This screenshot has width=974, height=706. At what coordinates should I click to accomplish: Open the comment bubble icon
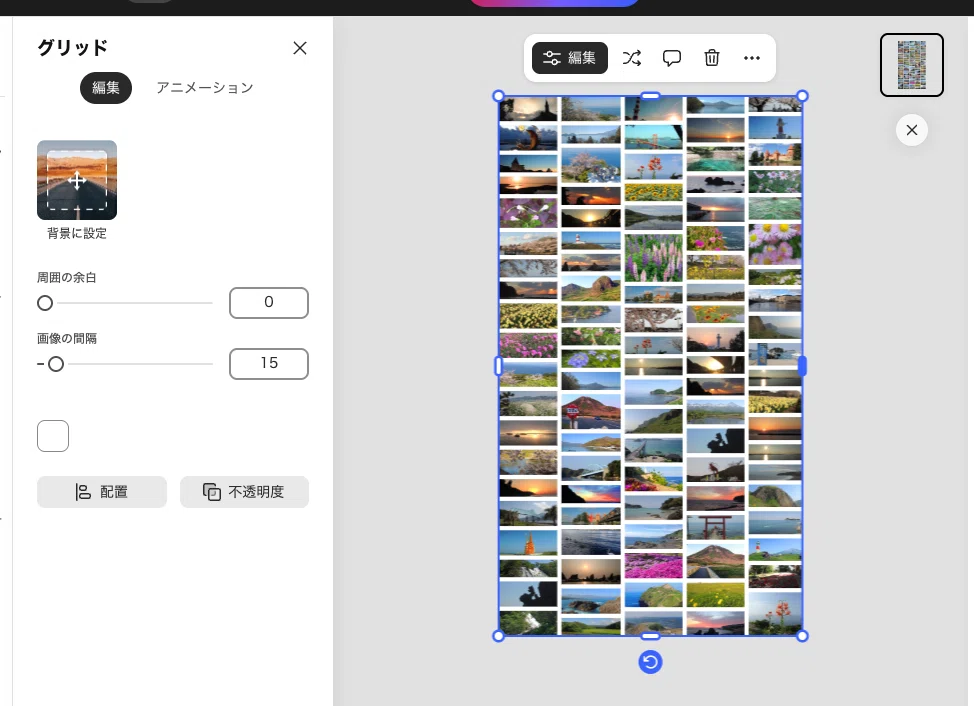671,58
